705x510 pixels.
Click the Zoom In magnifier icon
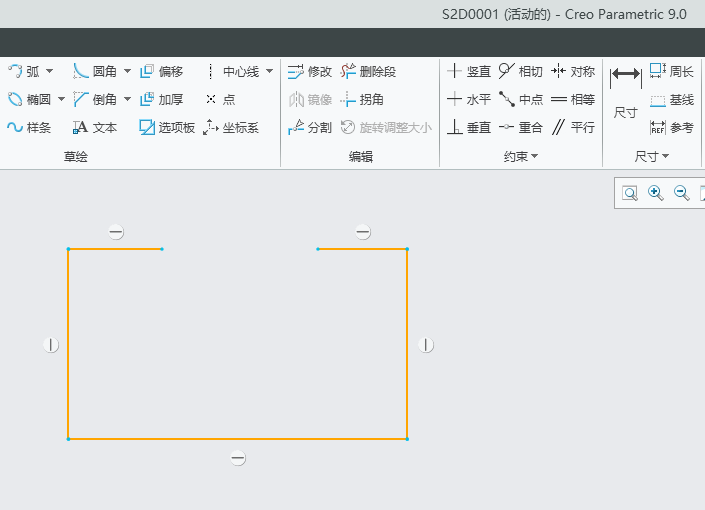pos(656,193)
